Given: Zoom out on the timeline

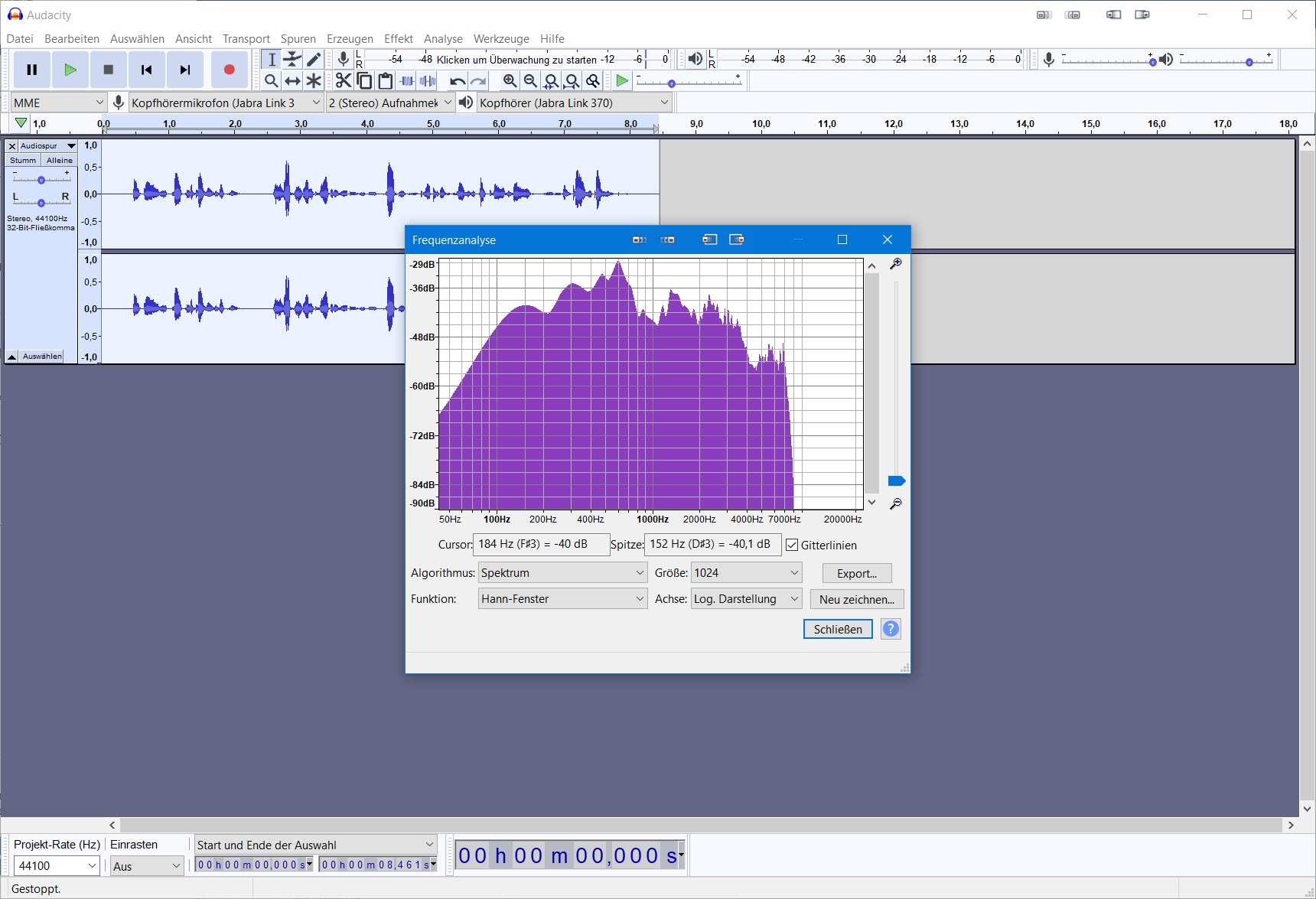Looking at the screenshot, I should [x=530, y=80].
